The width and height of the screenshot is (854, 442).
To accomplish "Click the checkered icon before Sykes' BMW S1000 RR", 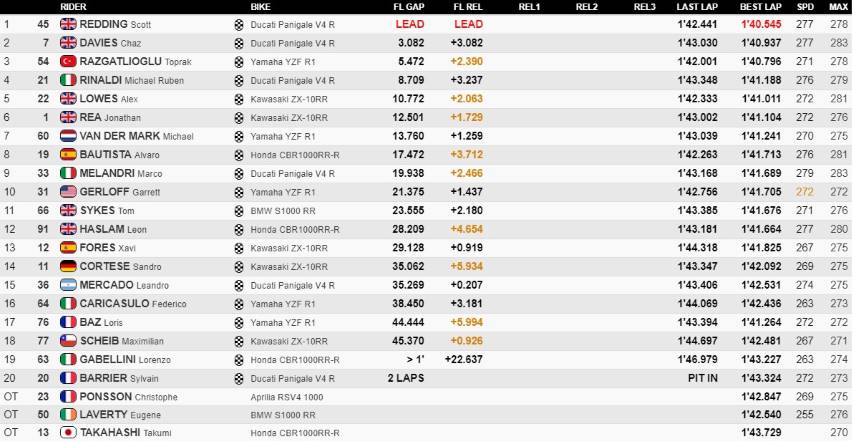I will point(238,210).
